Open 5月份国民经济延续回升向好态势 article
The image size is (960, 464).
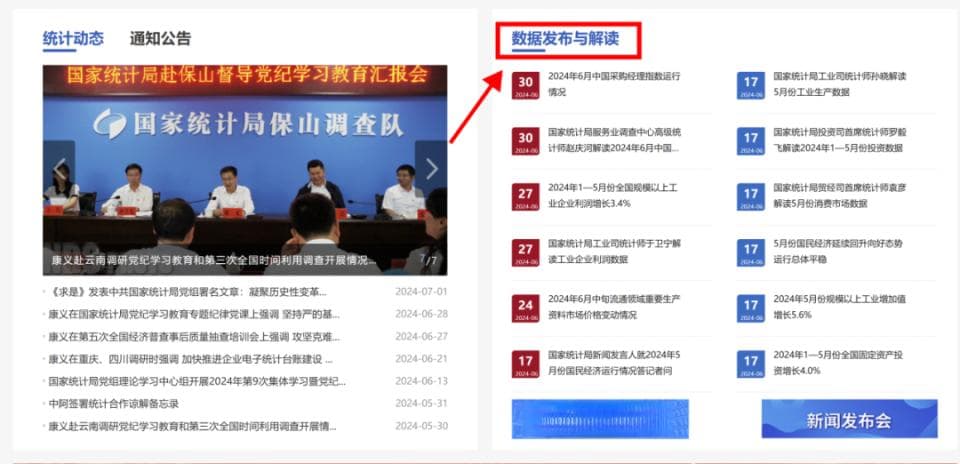[x=838, y=251]
